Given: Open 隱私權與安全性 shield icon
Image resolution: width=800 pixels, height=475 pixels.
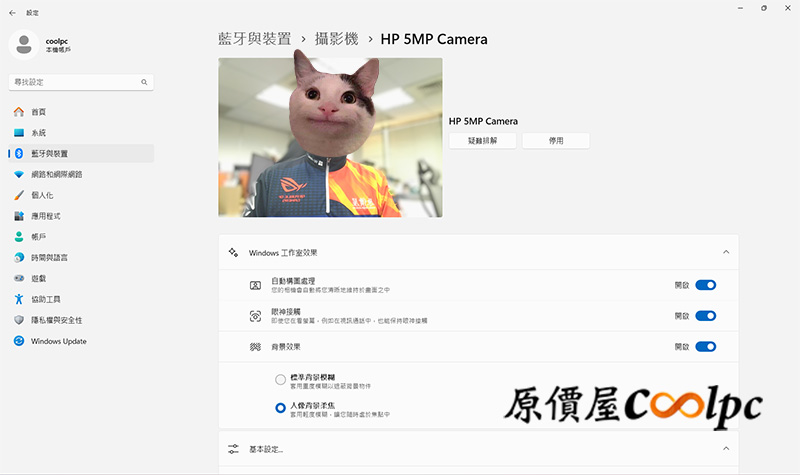Looking at the screenshot, I should tap(19, 320).
